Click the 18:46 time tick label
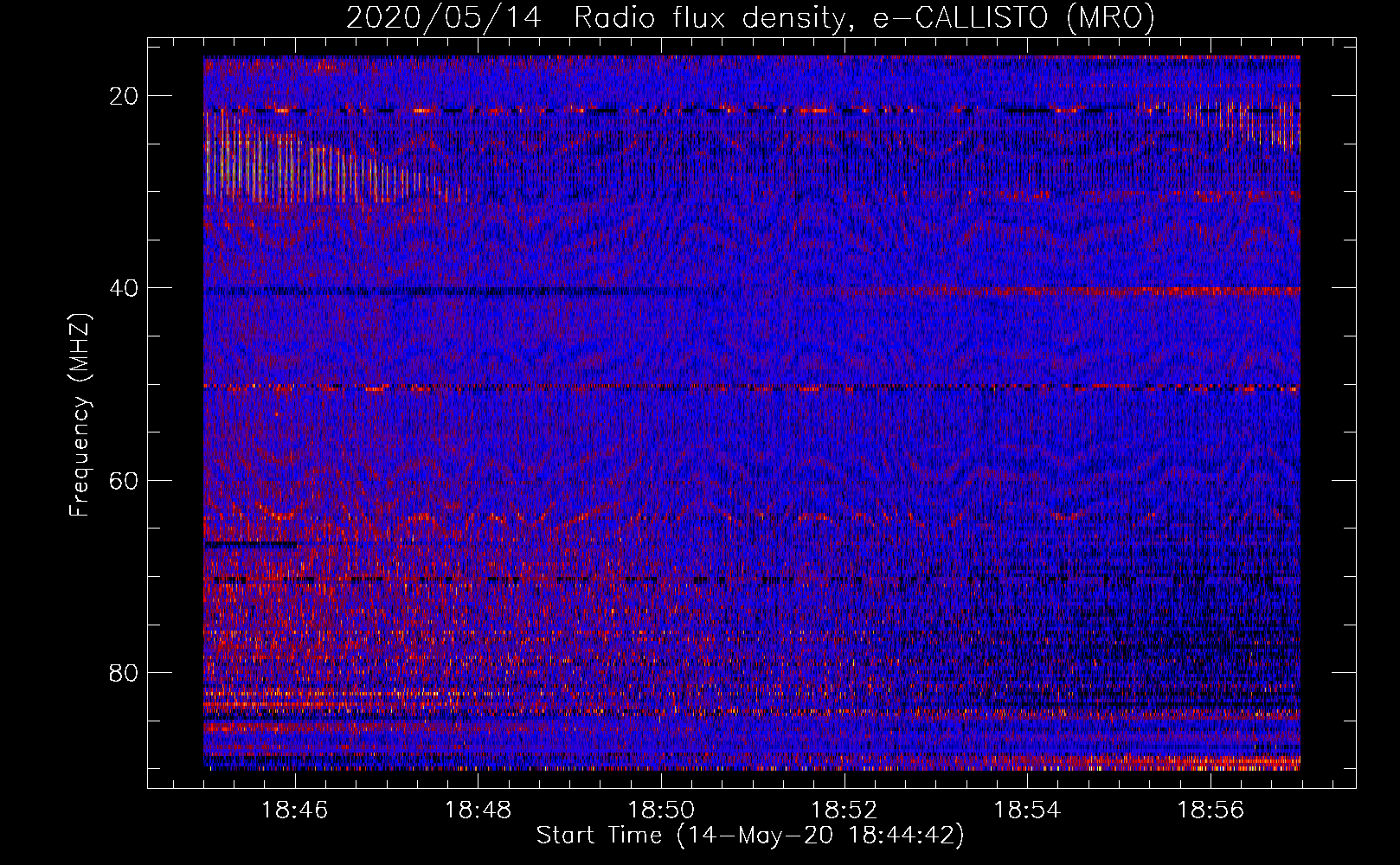 pyautogui.click(x=295, y=811)
